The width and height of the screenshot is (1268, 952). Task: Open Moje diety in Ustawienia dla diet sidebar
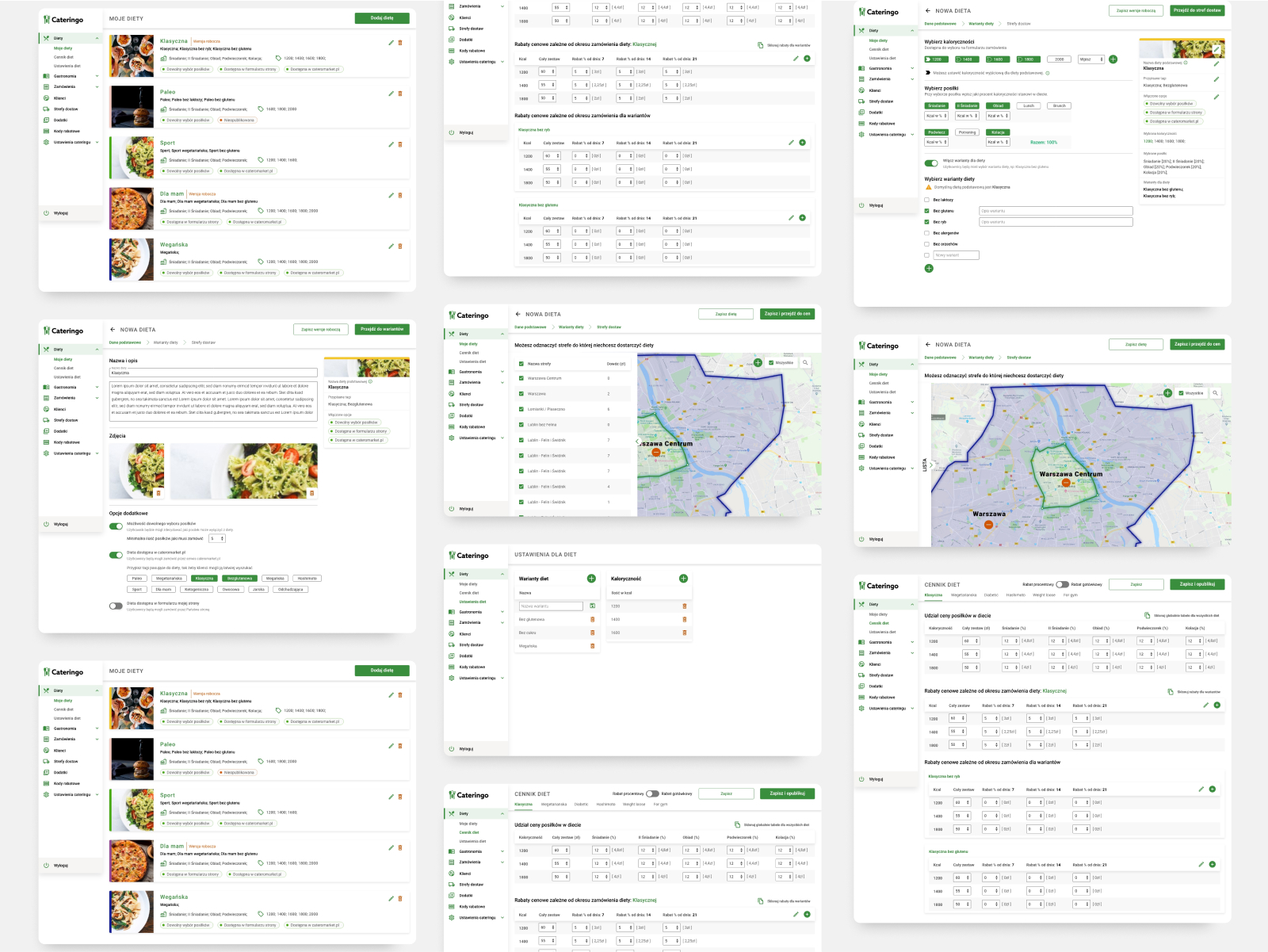pos(468,584)
